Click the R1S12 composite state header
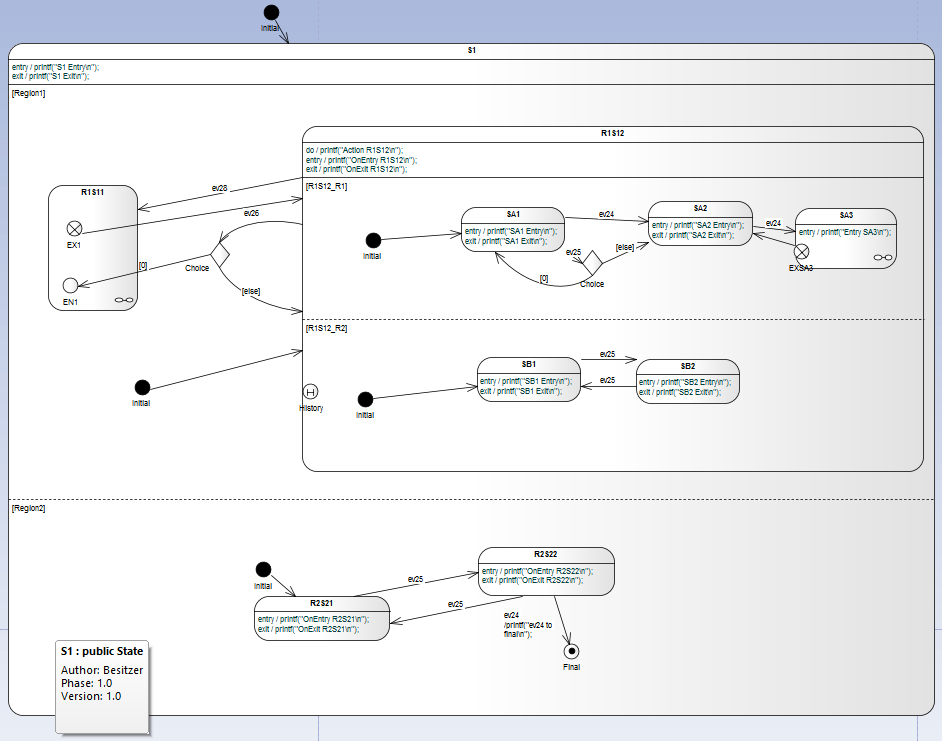Viewport: 942px width, 741px height. [x=612, y=133]
